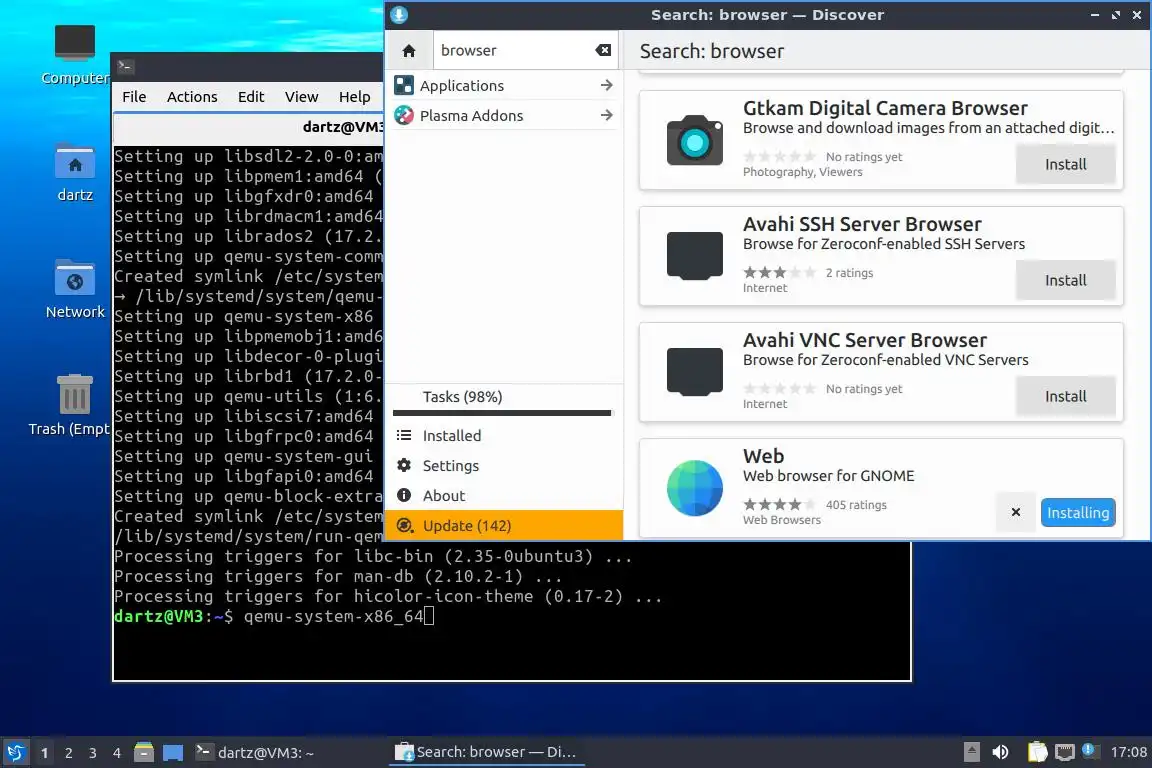
Task: Open the Web app title
Action: (763, 456)
